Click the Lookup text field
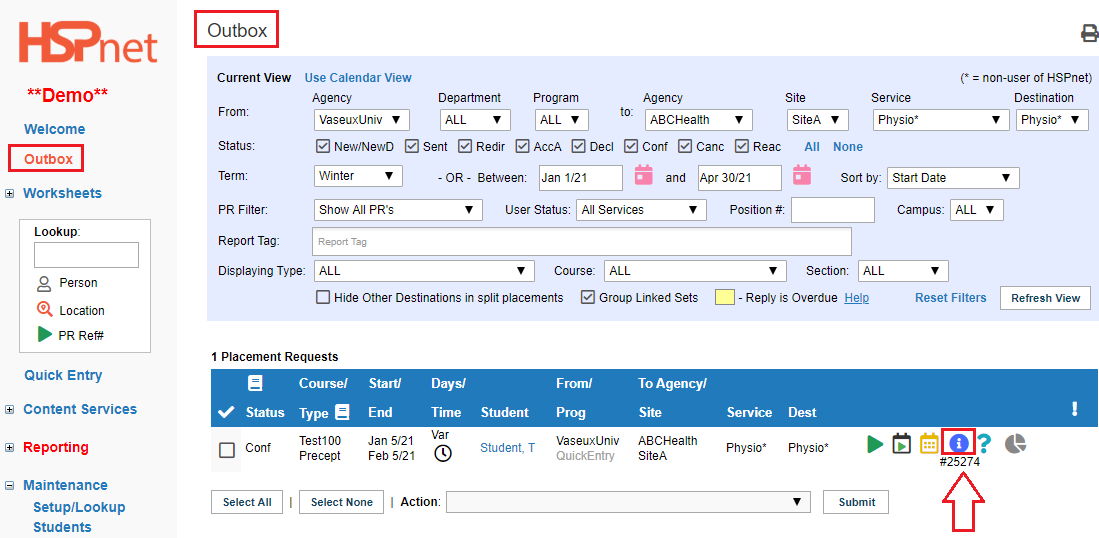Image resolution: width=1099 pixels, height=538 pixels. [x=86, y=255]
